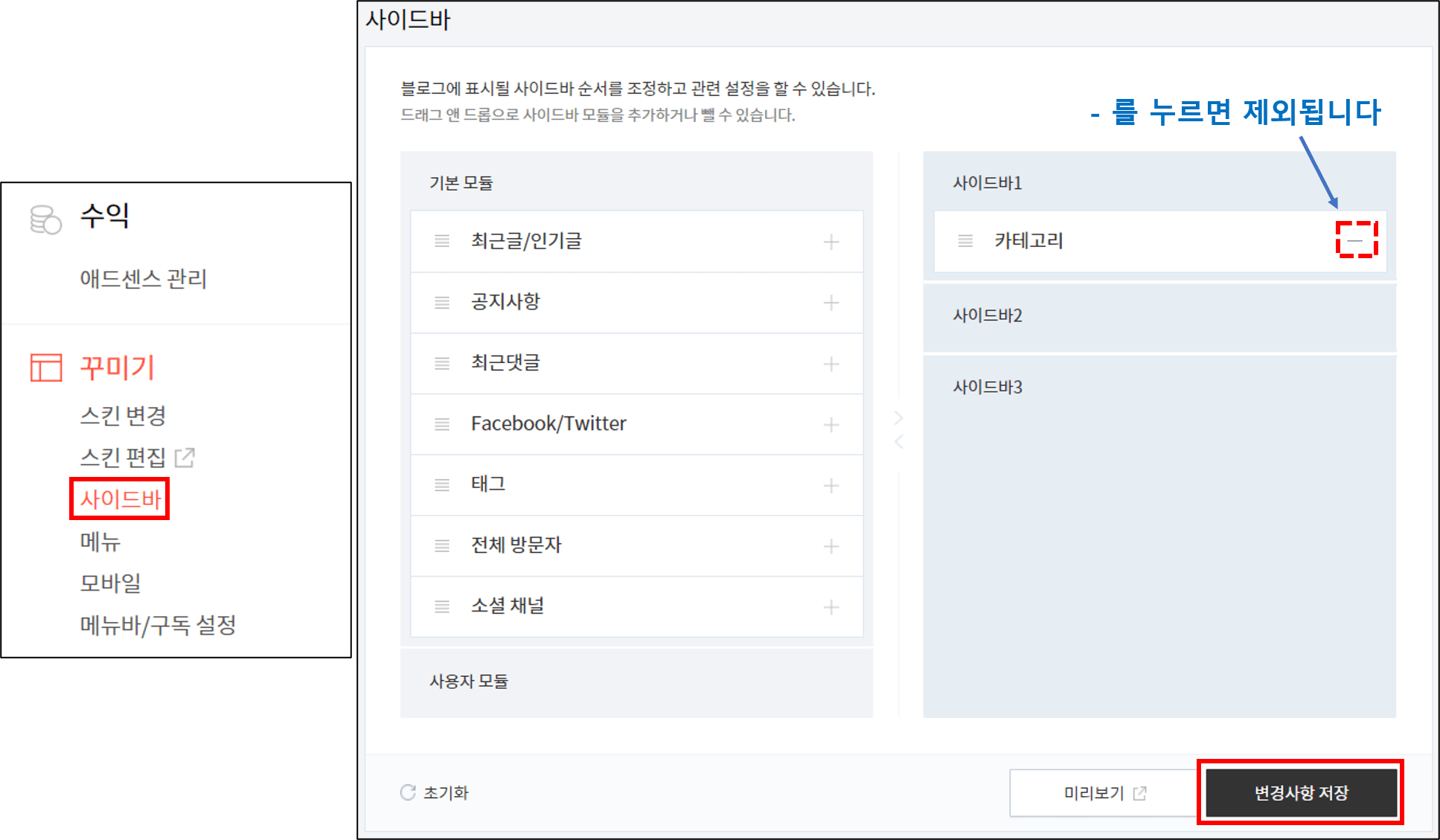This screenshot has height=840, width=1440.
Task: Add 최근글/인기글 module with plus icon
Action: (831, 241)
